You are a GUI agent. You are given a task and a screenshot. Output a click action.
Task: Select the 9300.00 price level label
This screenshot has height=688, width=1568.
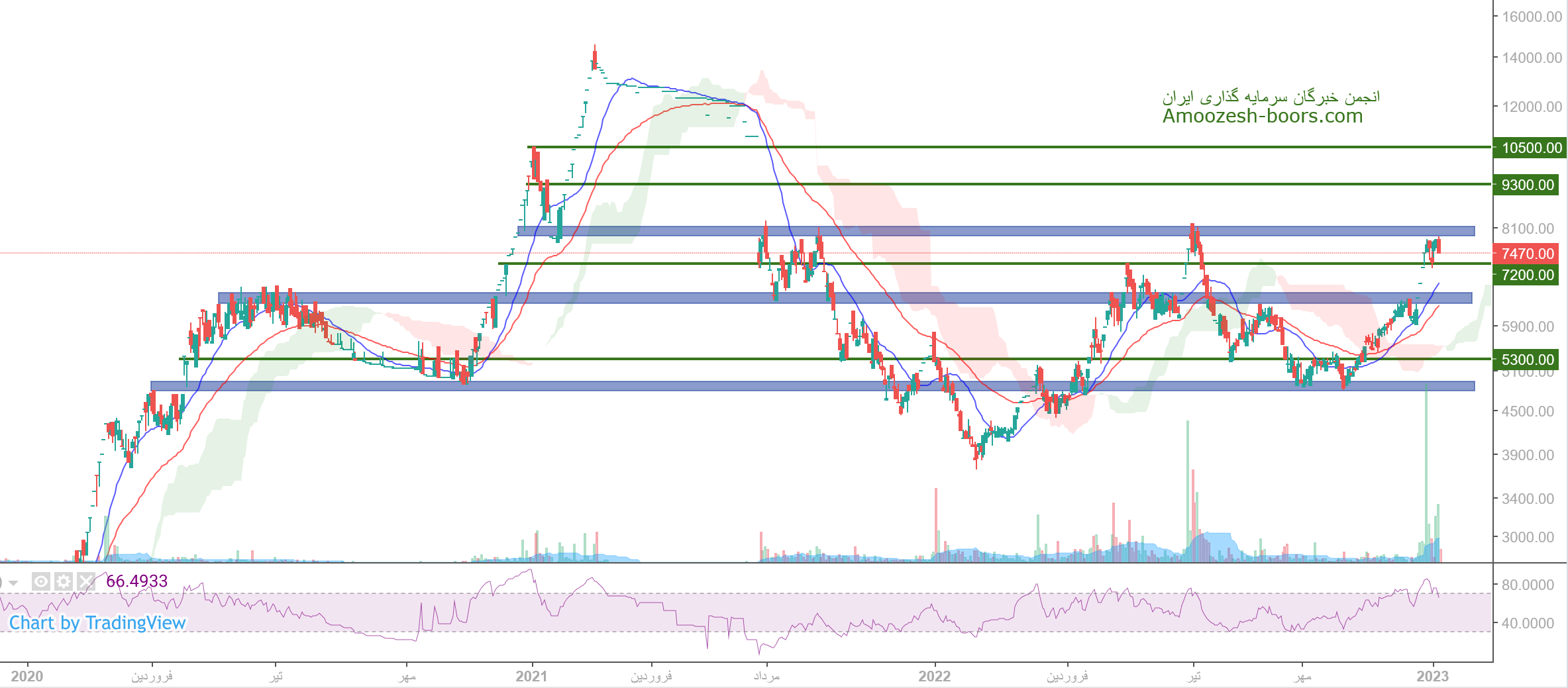(1527, 185)
